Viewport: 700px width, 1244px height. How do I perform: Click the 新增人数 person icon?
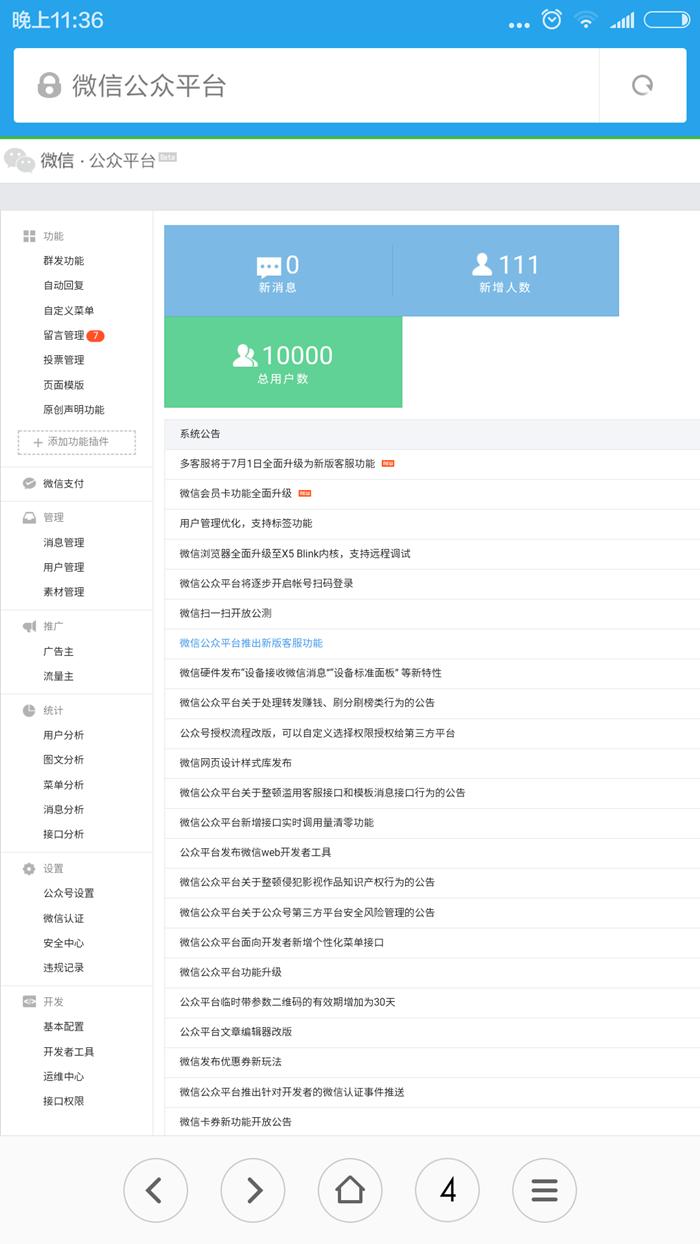tap(482, 264)
